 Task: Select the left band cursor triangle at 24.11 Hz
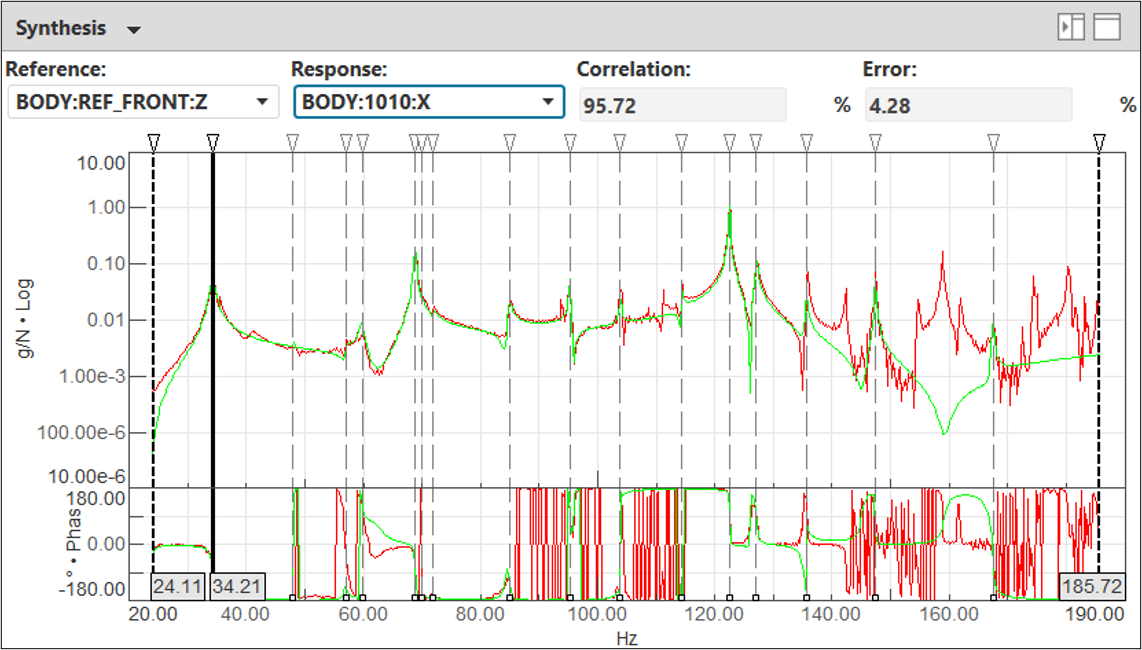[x=153, y=142]
